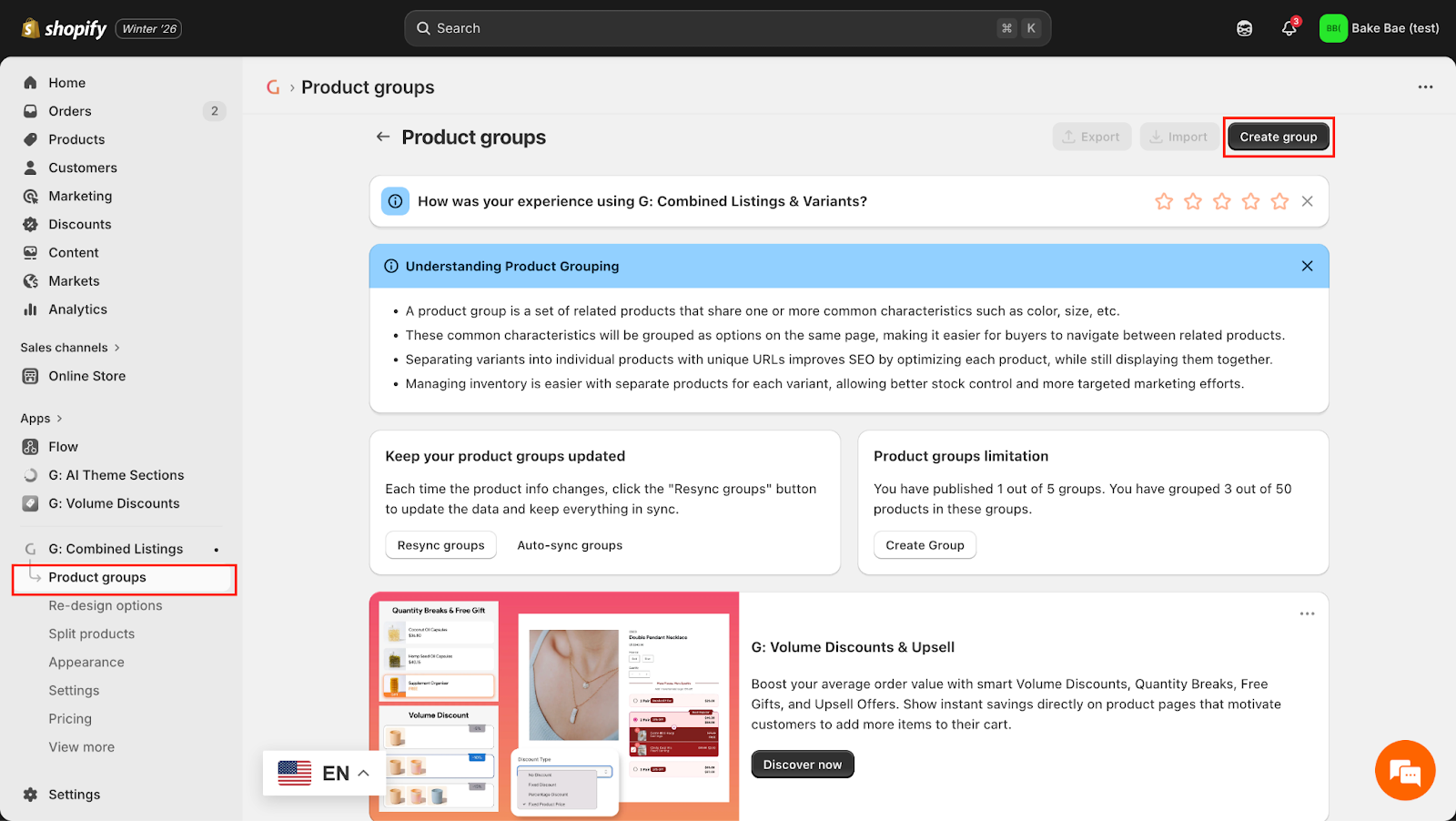This screenshot has height=821, width=1456.
Task: Focus the Search field
Action: [727, 28]
